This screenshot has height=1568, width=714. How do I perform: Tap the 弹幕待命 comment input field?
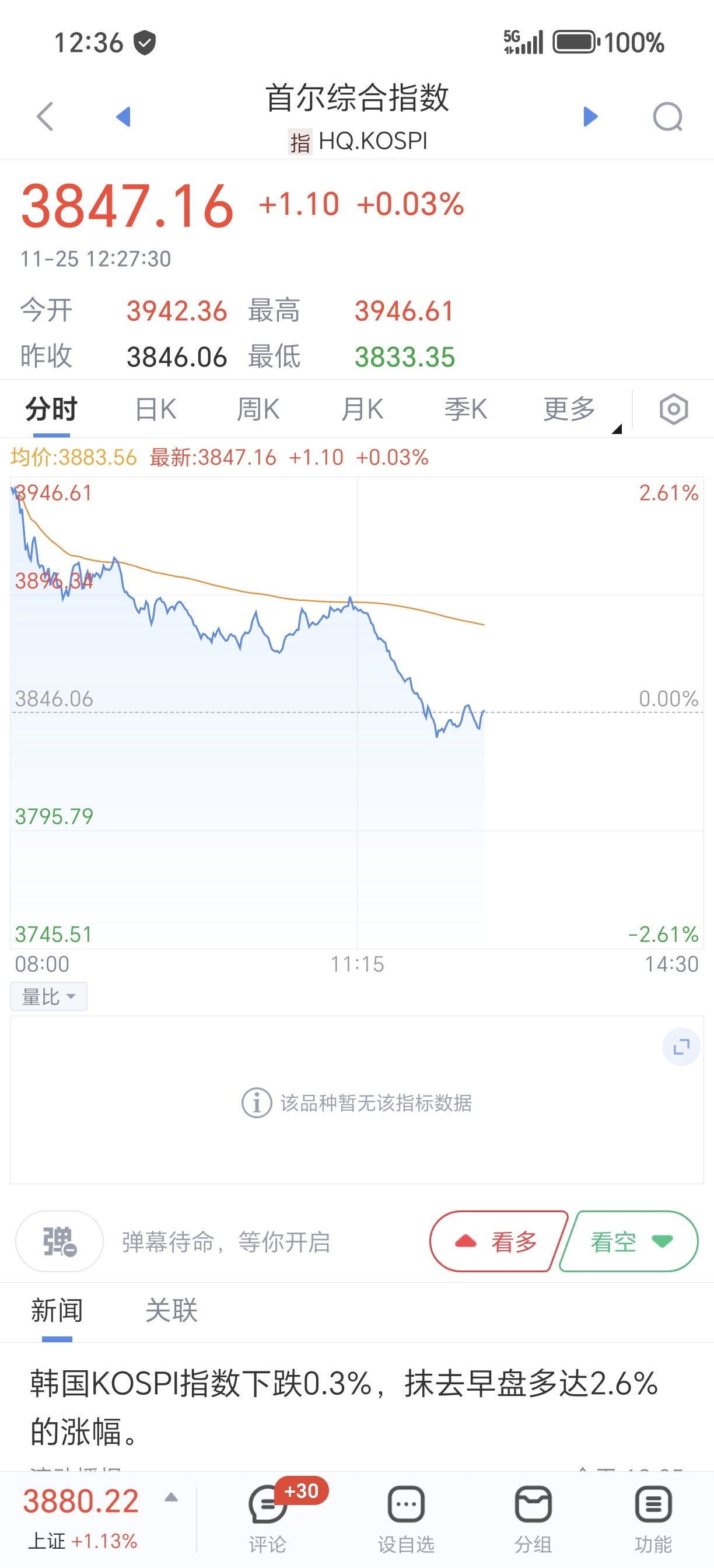coord(226,1242)
